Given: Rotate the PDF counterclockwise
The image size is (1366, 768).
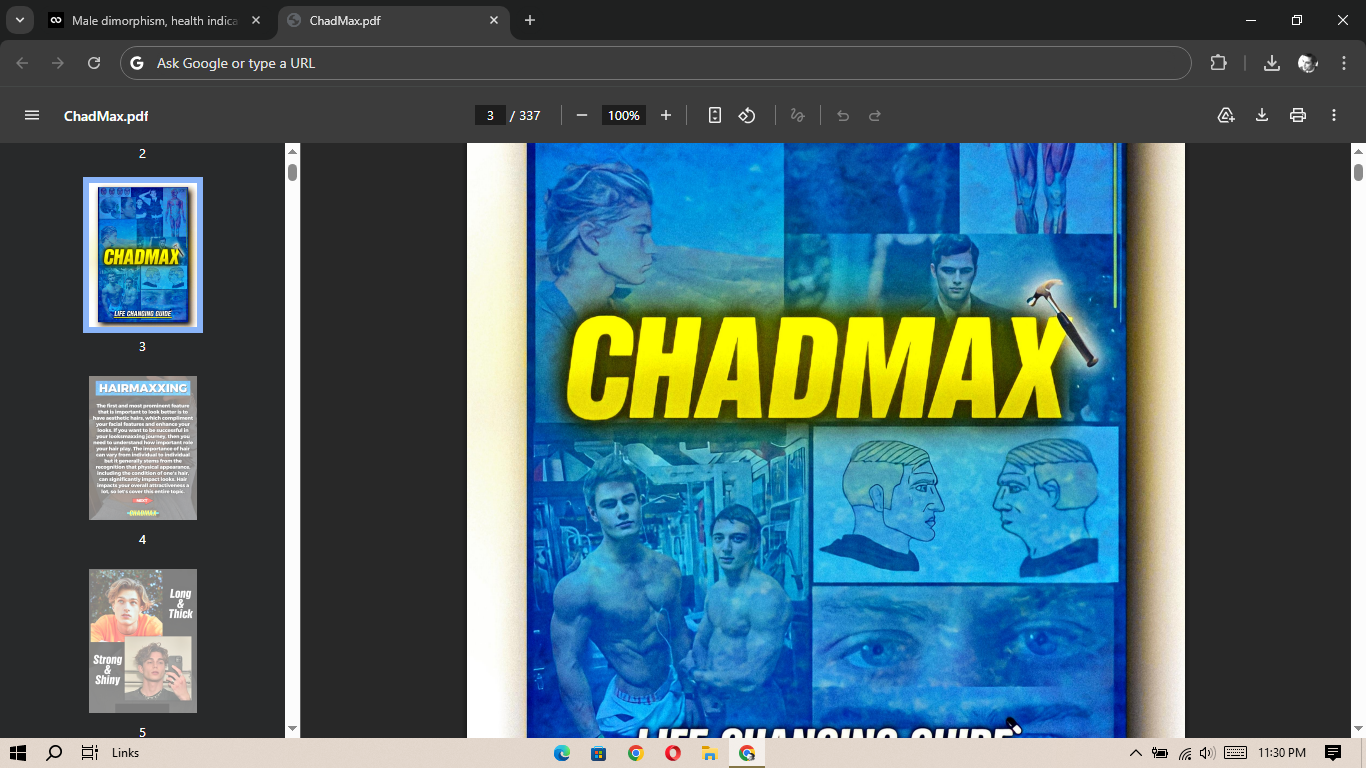Looking at the screenshot, I should tap(747, 115).
